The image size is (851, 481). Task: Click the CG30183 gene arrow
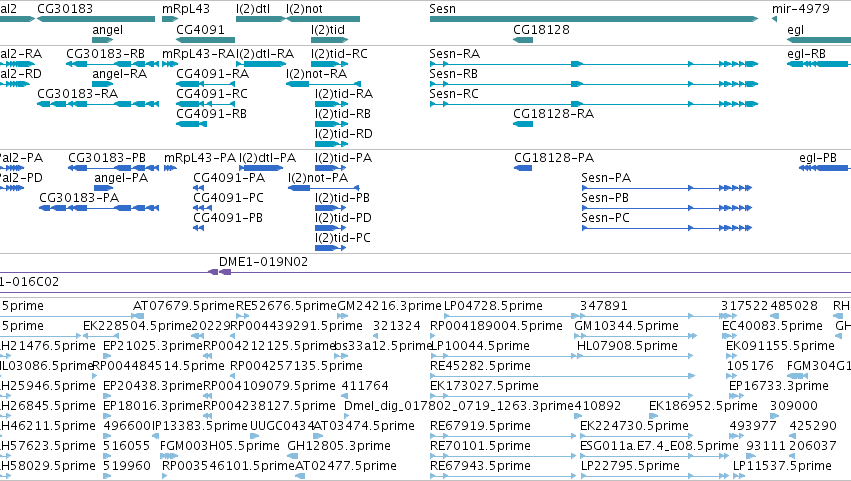(96, 19)
